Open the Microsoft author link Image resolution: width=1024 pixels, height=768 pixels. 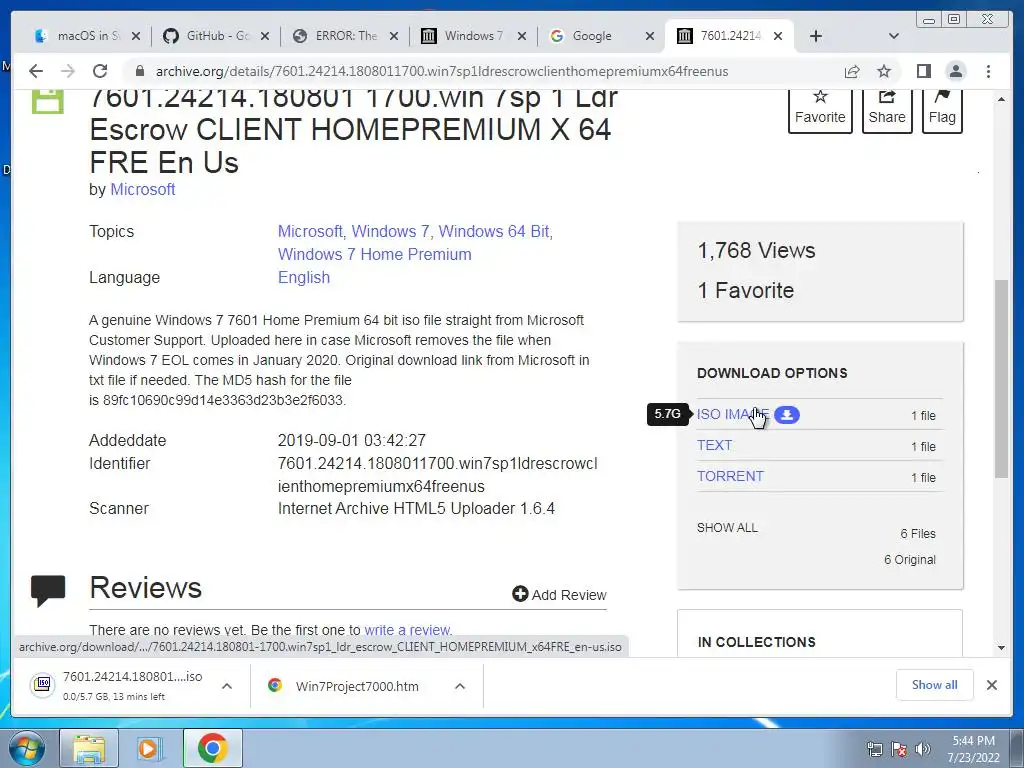tap(142, 189)
